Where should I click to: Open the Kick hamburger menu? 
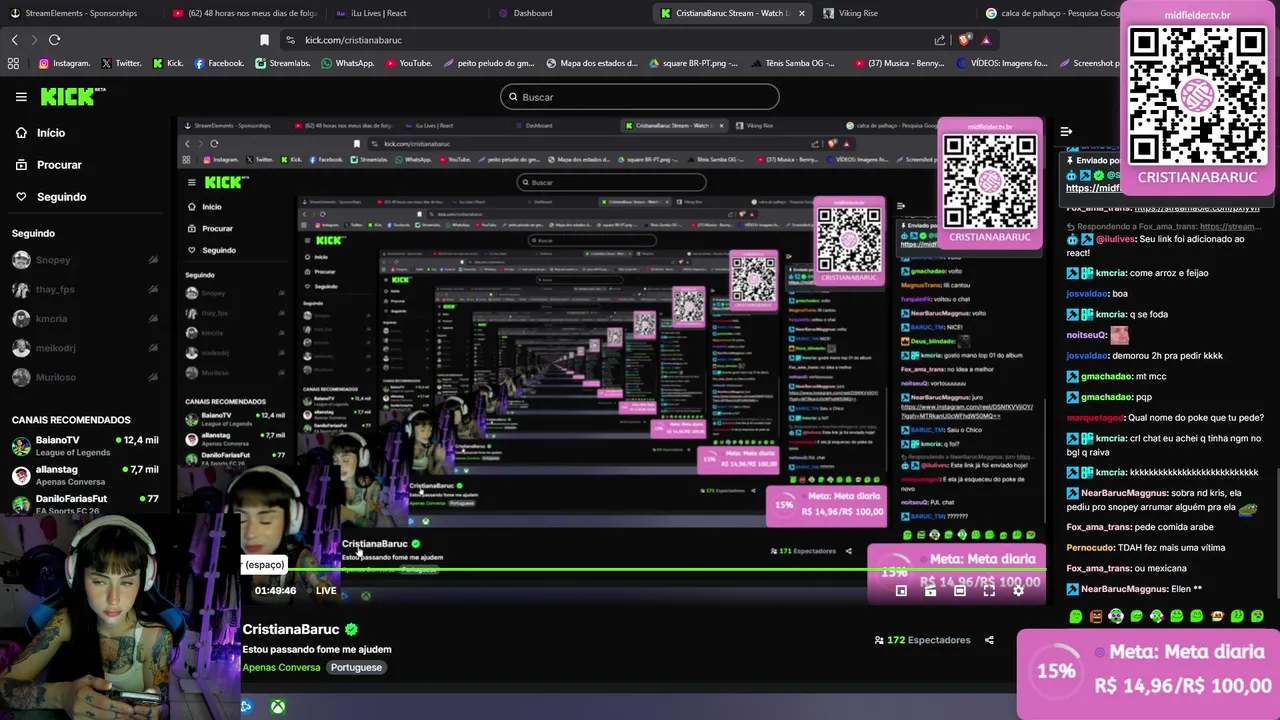21,97
